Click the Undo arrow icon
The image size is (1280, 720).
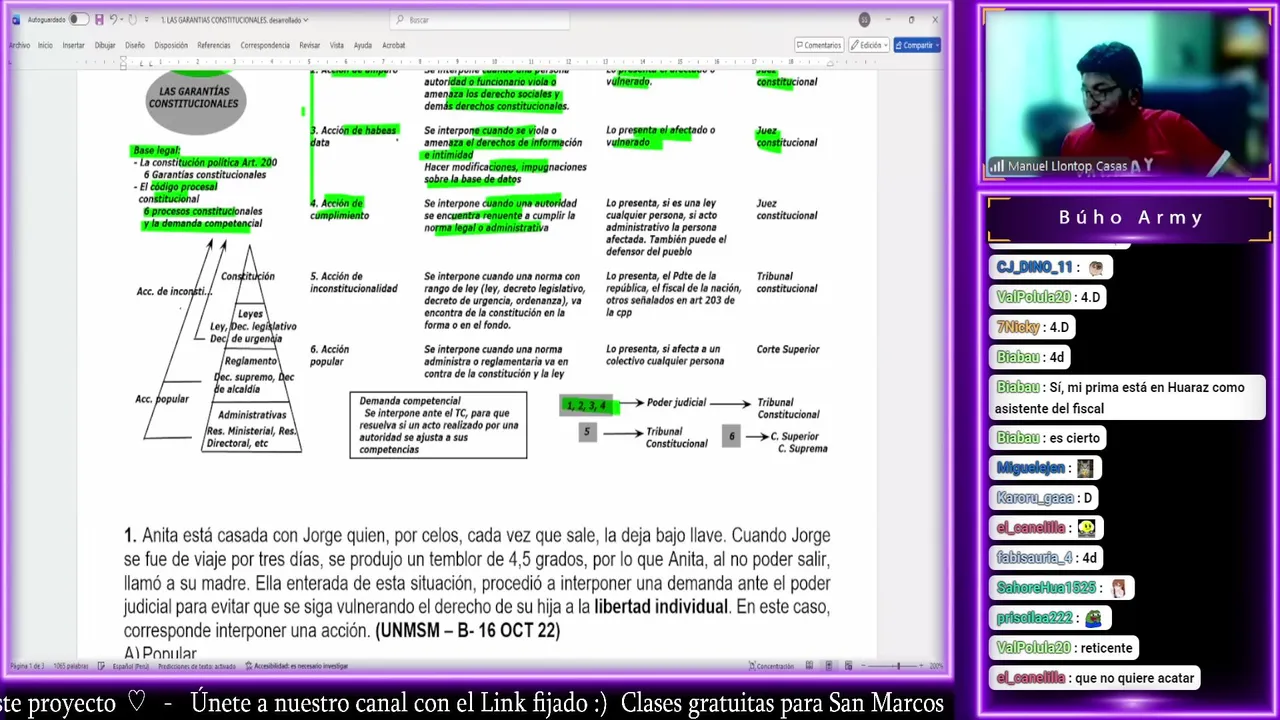113,20
